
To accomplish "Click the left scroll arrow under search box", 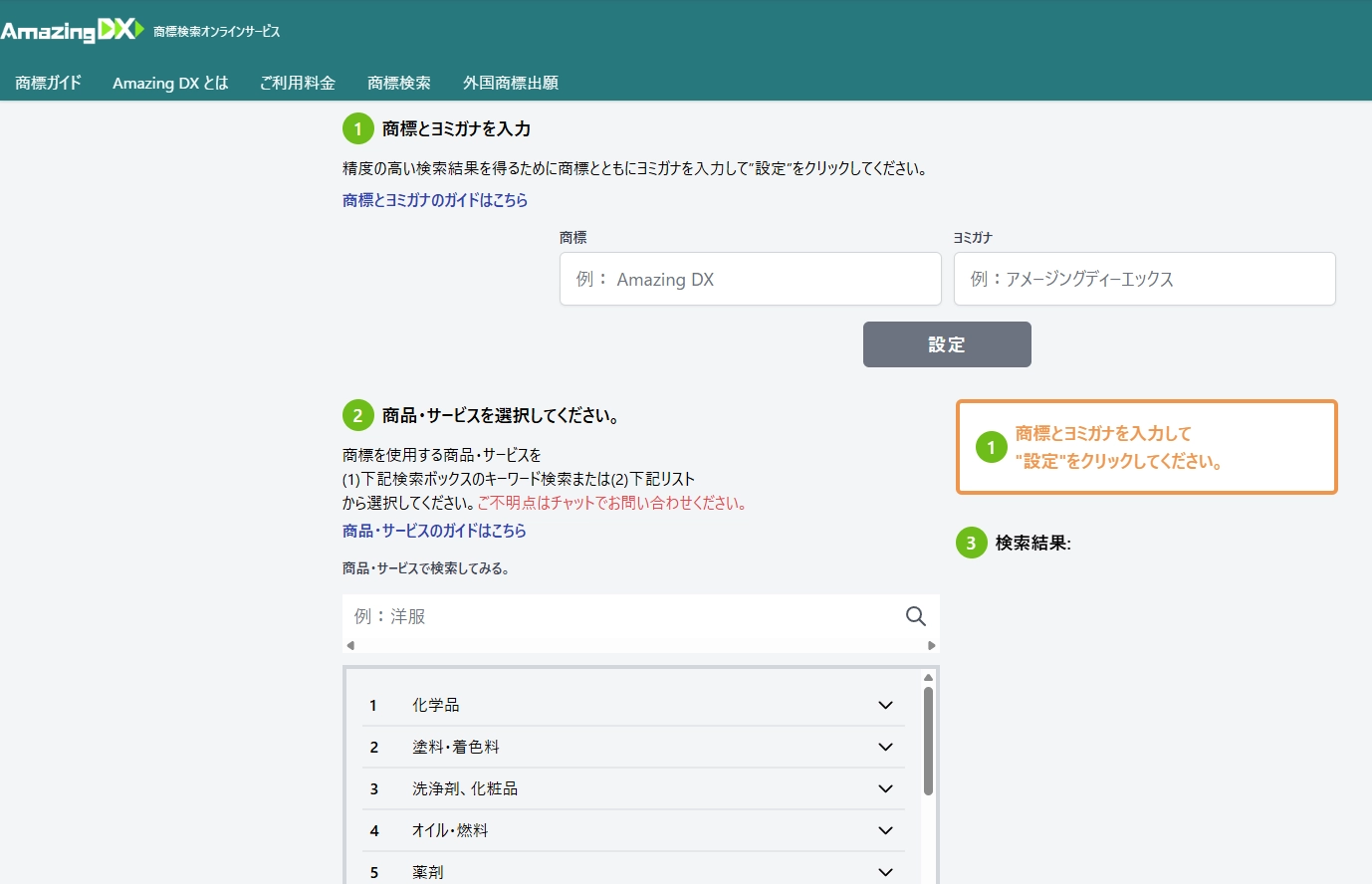I will [x=350, y=645].
